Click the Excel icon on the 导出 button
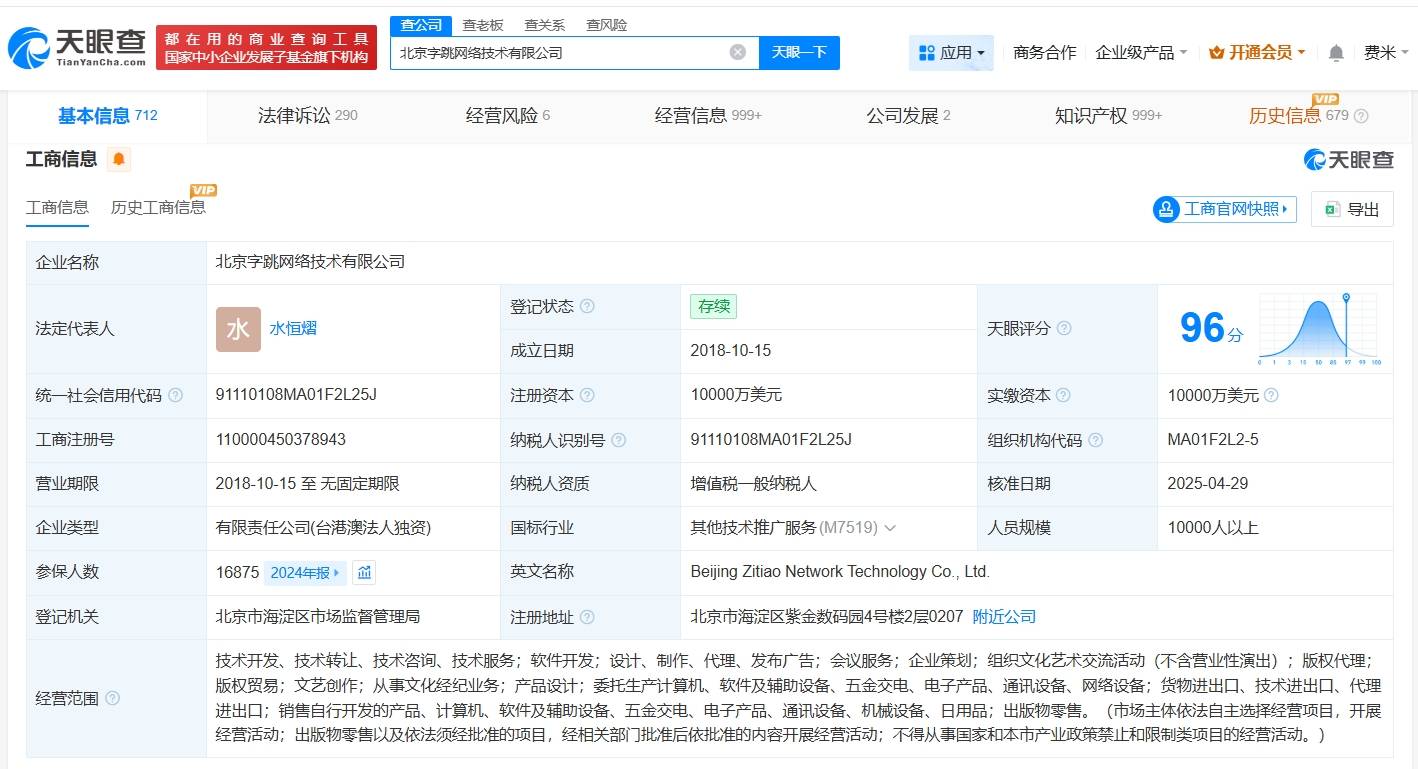Viewport: 1418px width, 769px height. 1330,208
